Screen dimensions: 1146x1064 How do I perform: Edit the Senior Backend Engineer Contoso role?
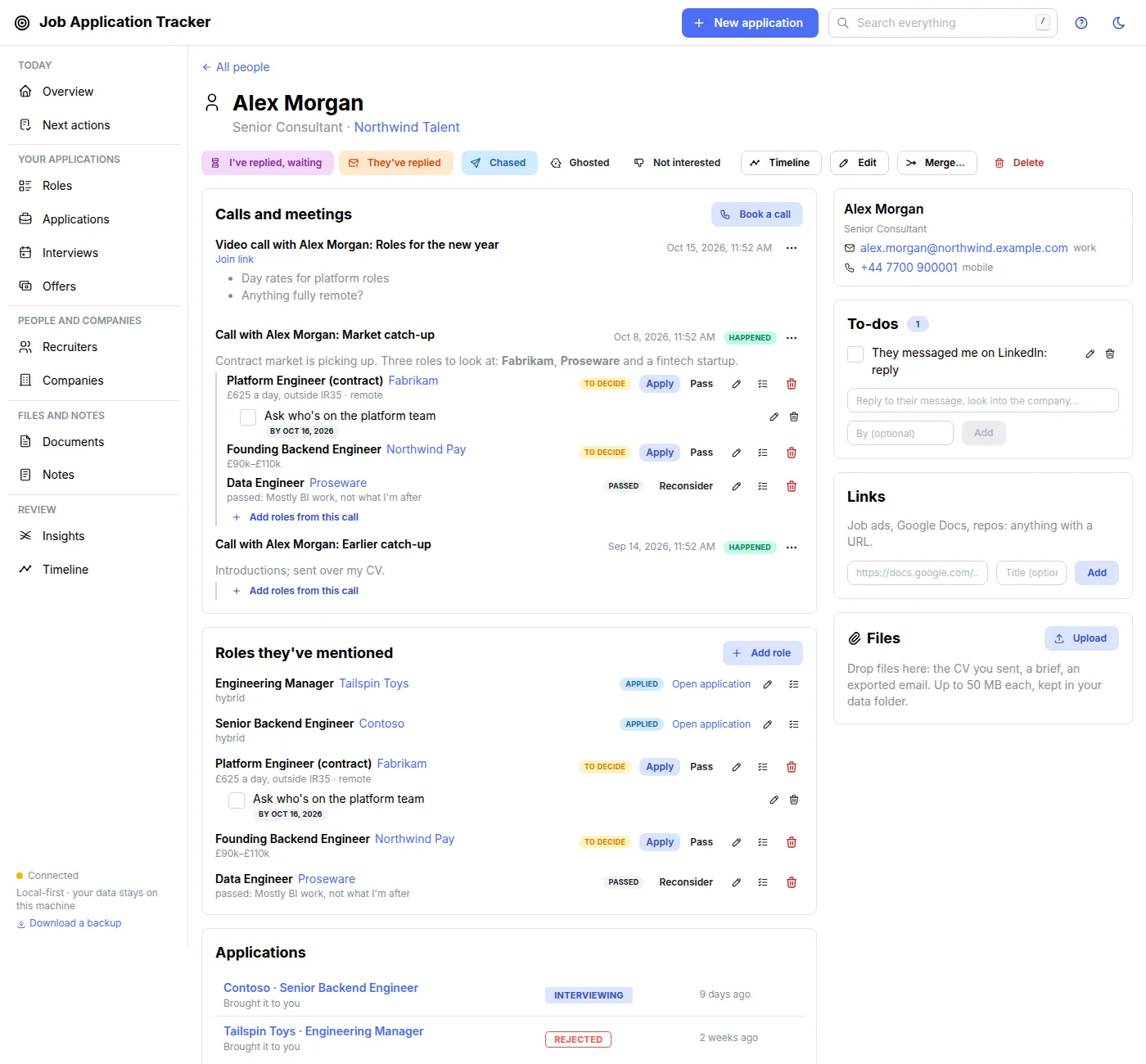pyautogui.click(x=768, y=724)
